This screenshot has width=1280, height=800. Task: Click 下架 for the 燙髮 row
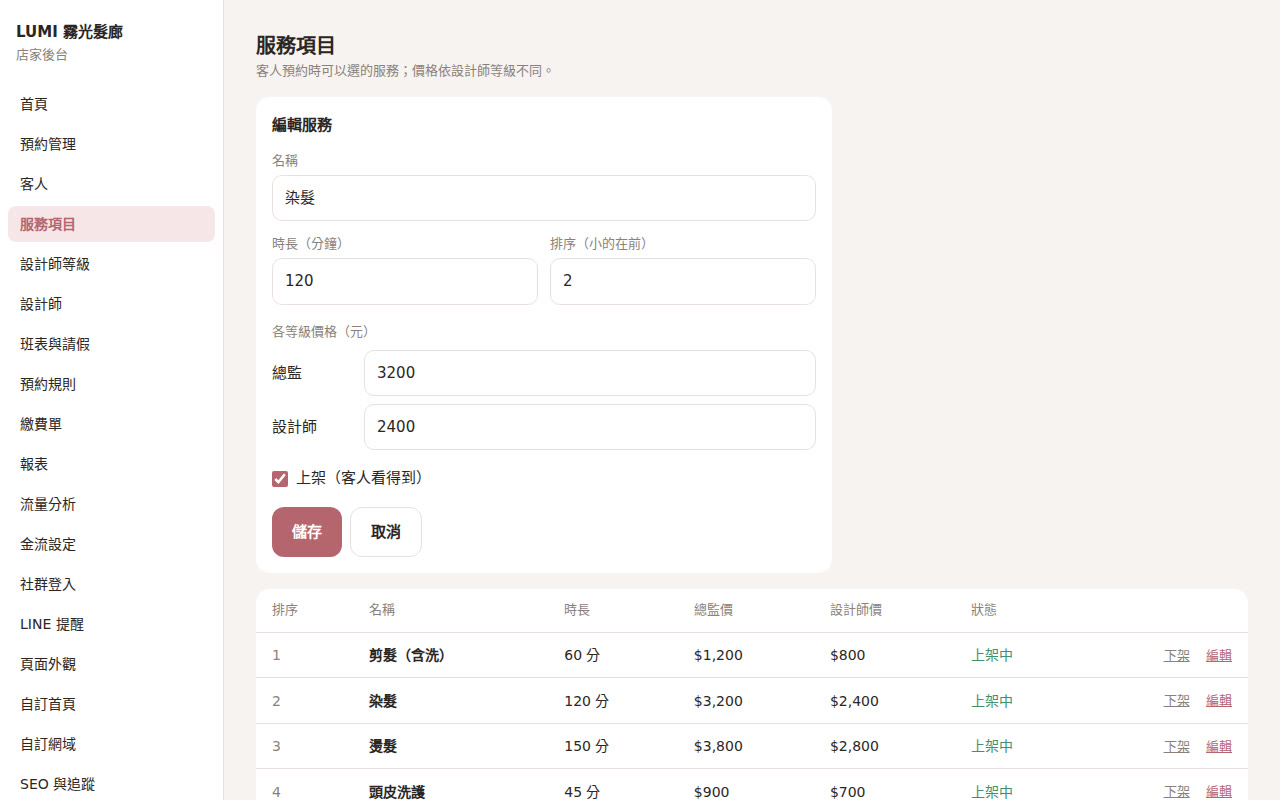point(1177,746)
